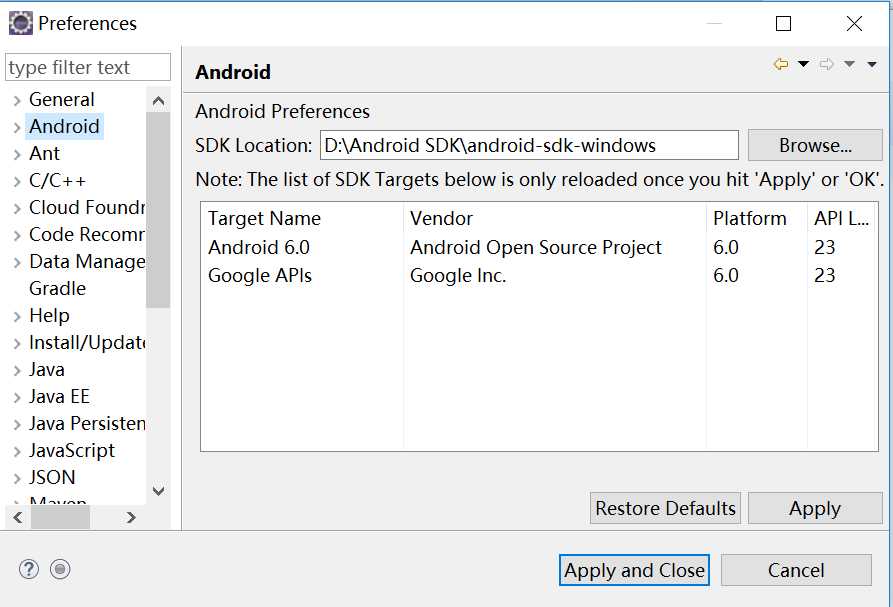Select the Android 6.0 target row
The height and width of the screenshot is (607, 893).
259,247
